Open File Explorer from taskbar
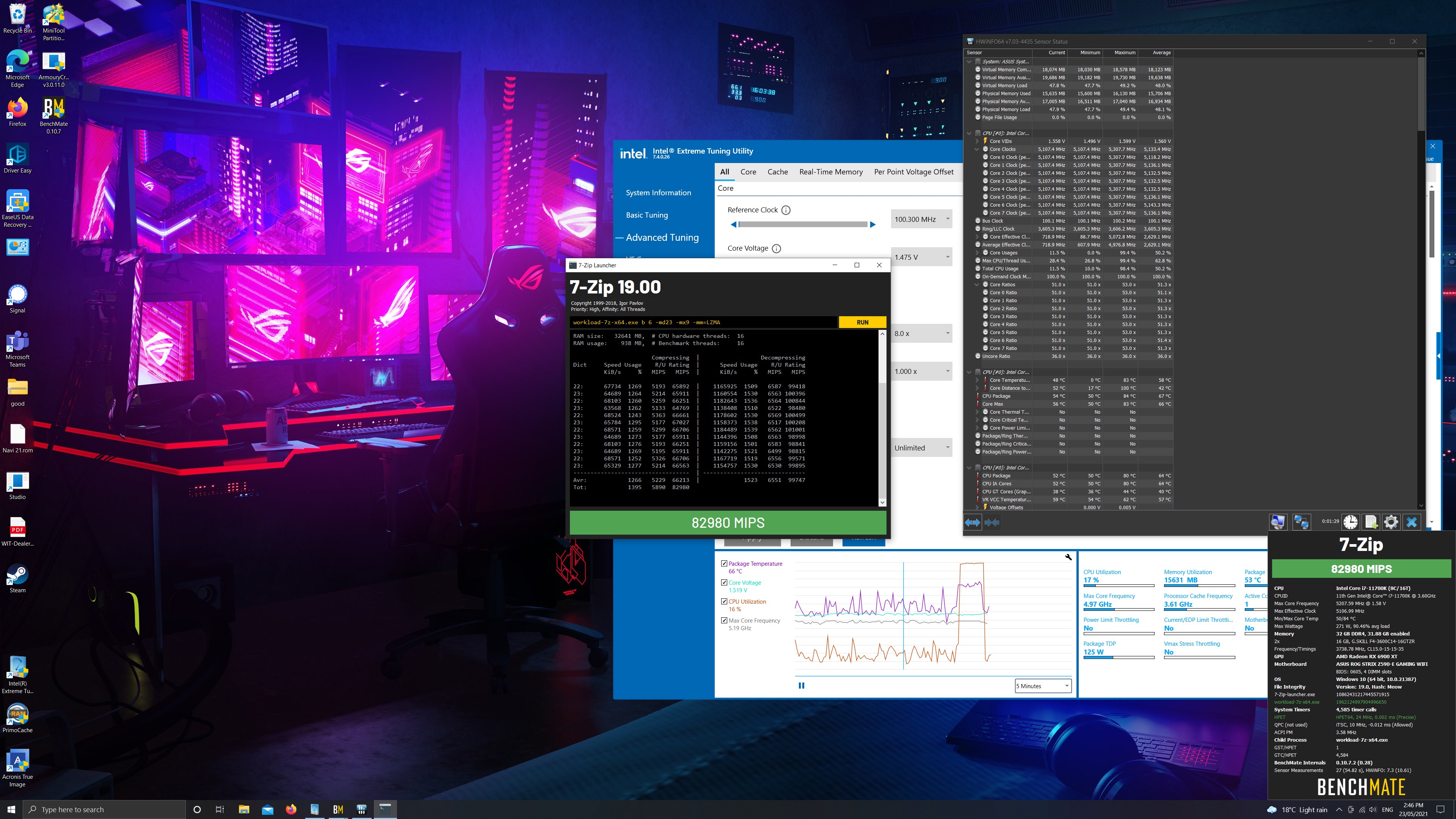The width and height of the screenshot is (1456, 819). pos(243,810)
